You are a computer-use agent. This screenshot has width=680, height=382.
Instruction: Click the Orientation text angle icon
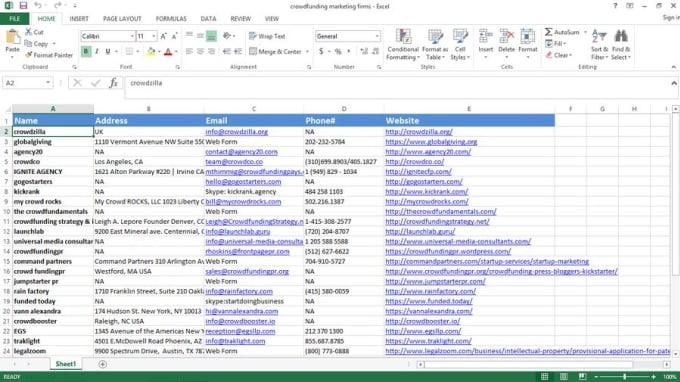227,36
